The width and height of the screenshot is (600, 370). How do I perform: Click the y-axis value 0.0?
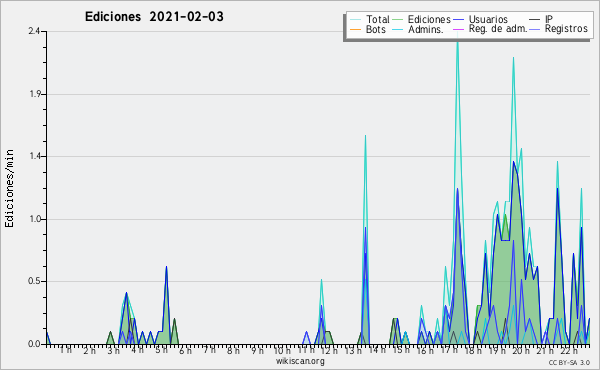click(x=34, y=344)
